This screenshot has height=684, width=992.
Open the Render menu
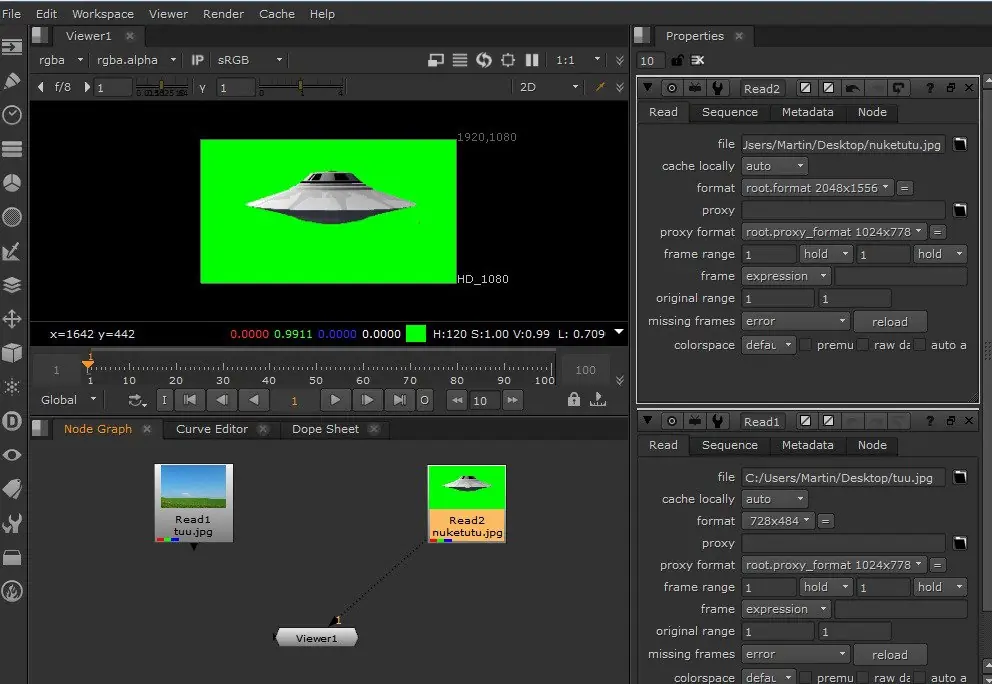(223, 13)
